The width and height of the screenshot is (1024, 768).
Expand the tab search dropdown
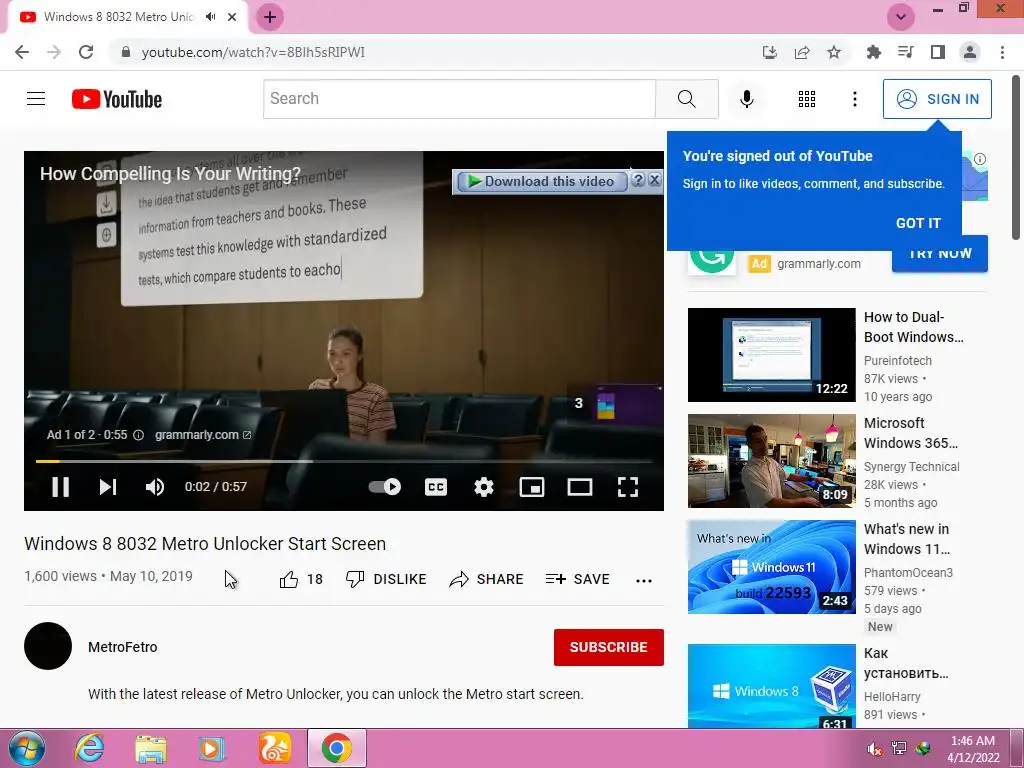[x=901, y=17]
